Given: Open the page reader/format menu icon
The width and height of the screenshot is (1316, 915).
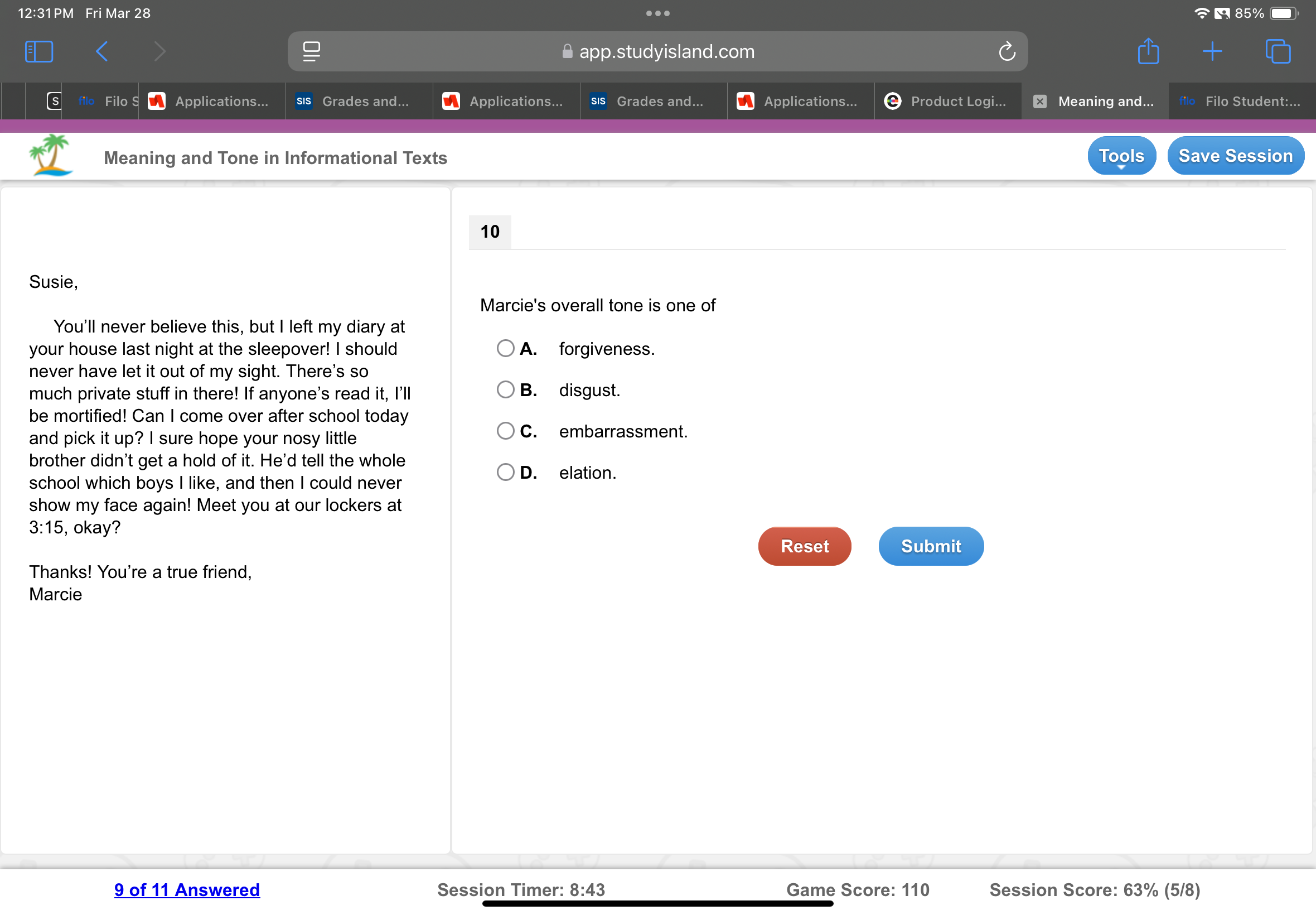Looking at the screenshot, I should coord(311,51).
